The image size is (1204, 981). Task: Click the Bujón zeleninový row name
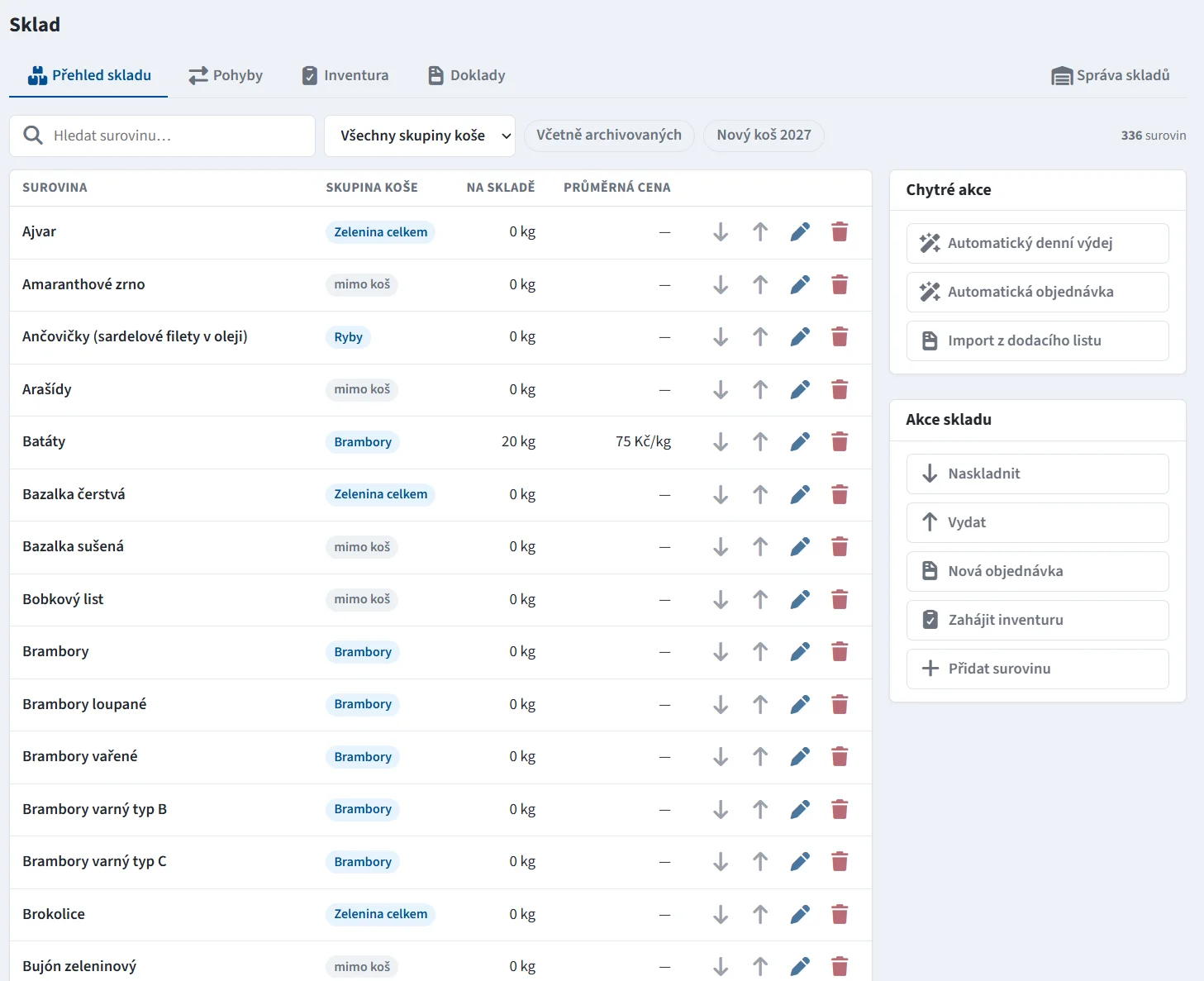pos(79,966)
